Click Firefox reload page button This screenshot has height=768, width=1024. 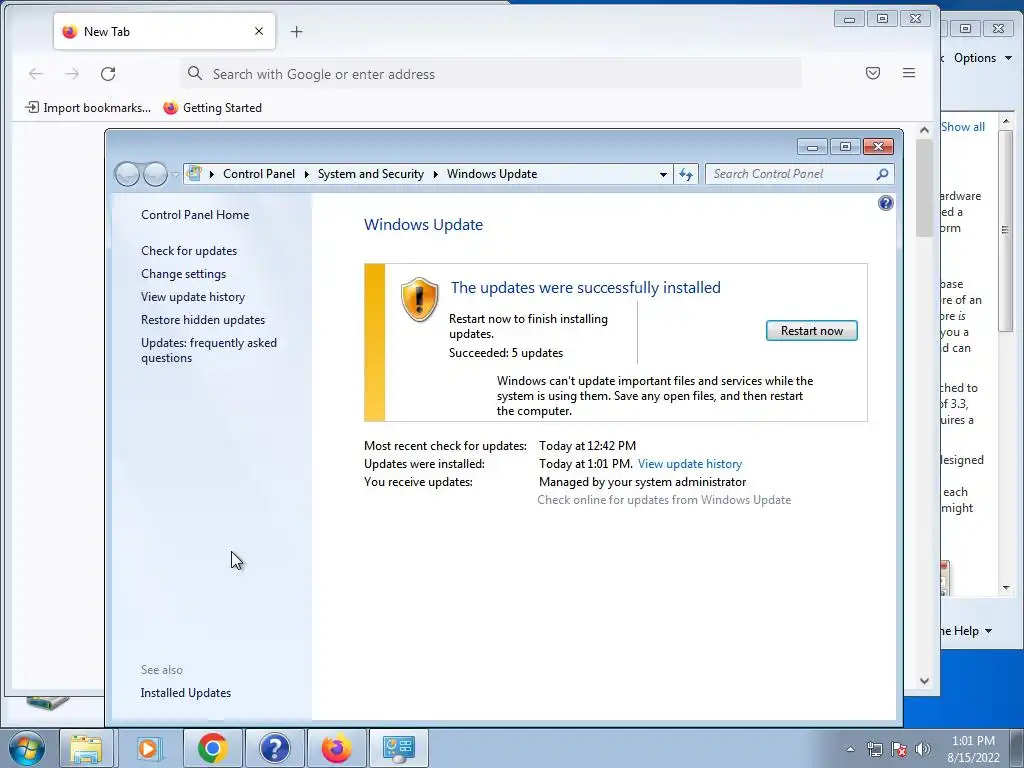point(108,74)
